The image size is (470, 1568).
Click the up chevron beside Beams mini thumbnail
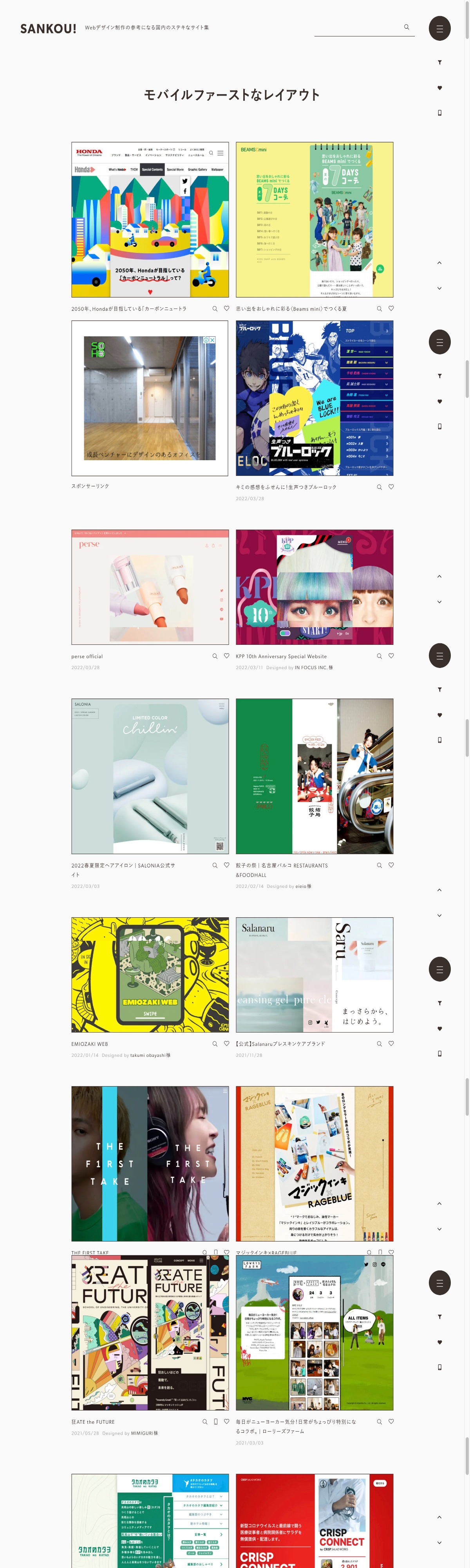point(439,263)
